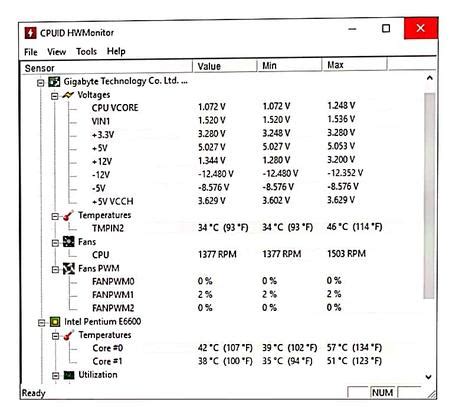
Task: Click the 1503 RPM max fan value
Action: (346, 254)
